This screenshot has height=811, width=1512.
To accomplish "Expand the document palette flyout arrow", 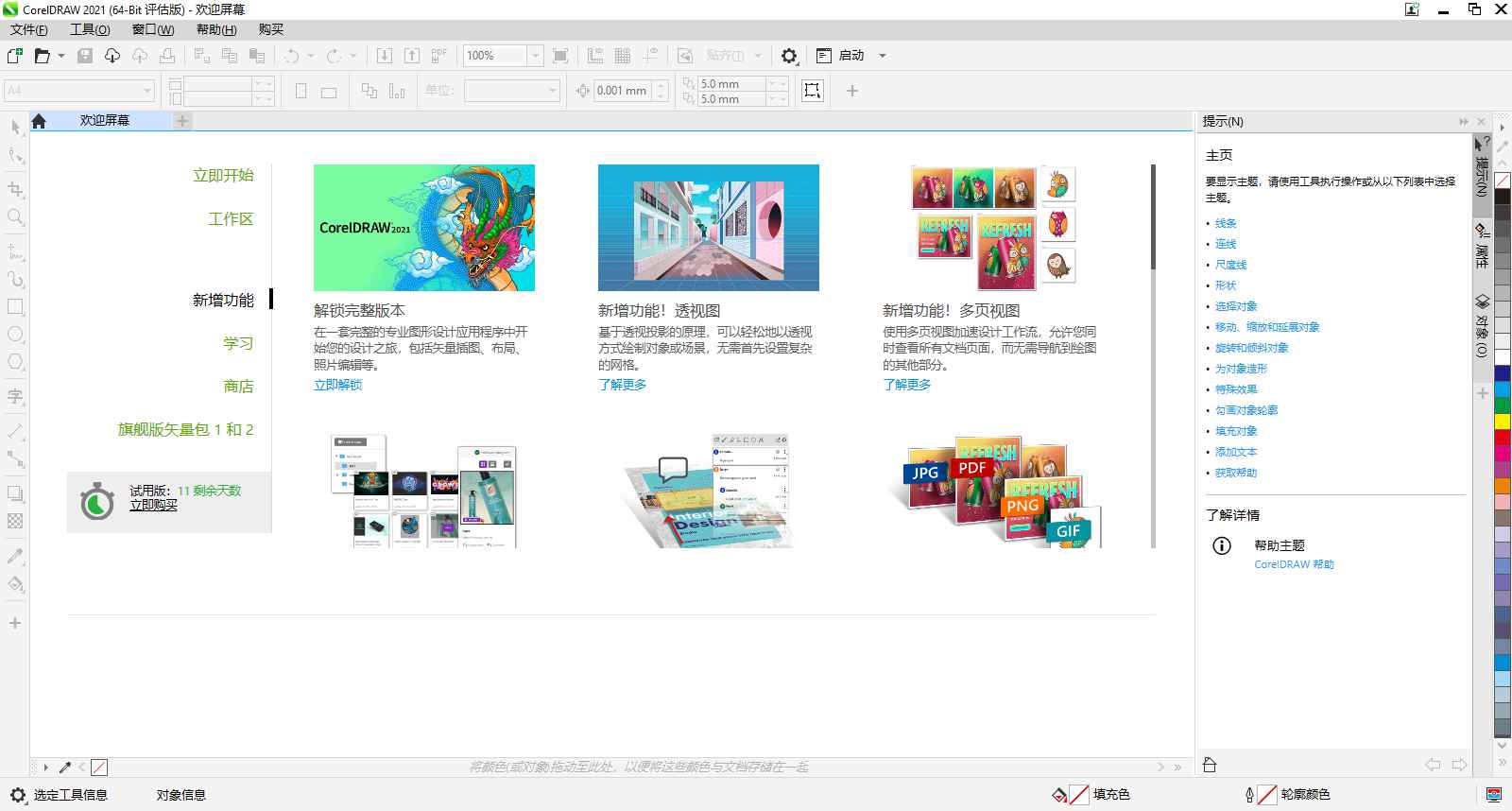I will tap(45, 768).
